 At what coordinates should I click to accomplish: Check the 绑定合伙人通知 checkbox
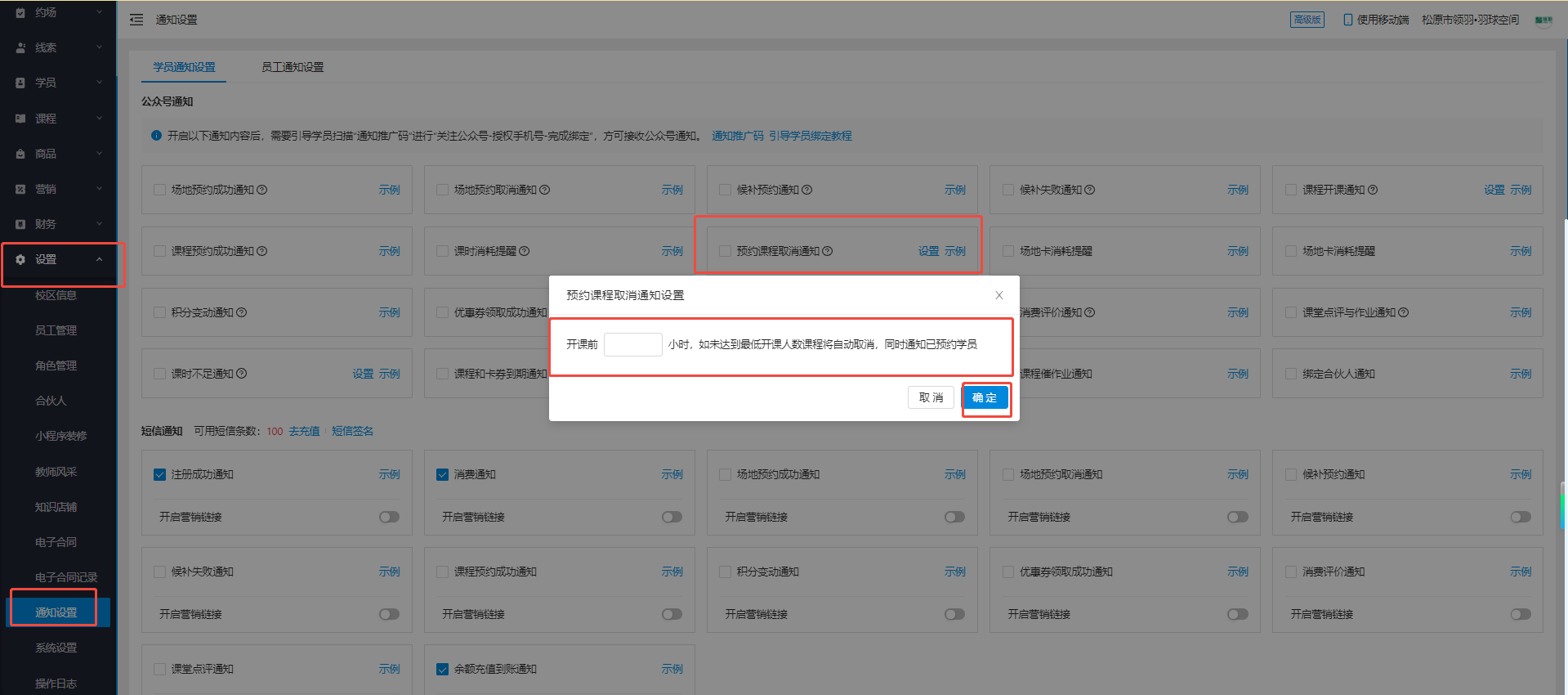tap(1291, 374)
